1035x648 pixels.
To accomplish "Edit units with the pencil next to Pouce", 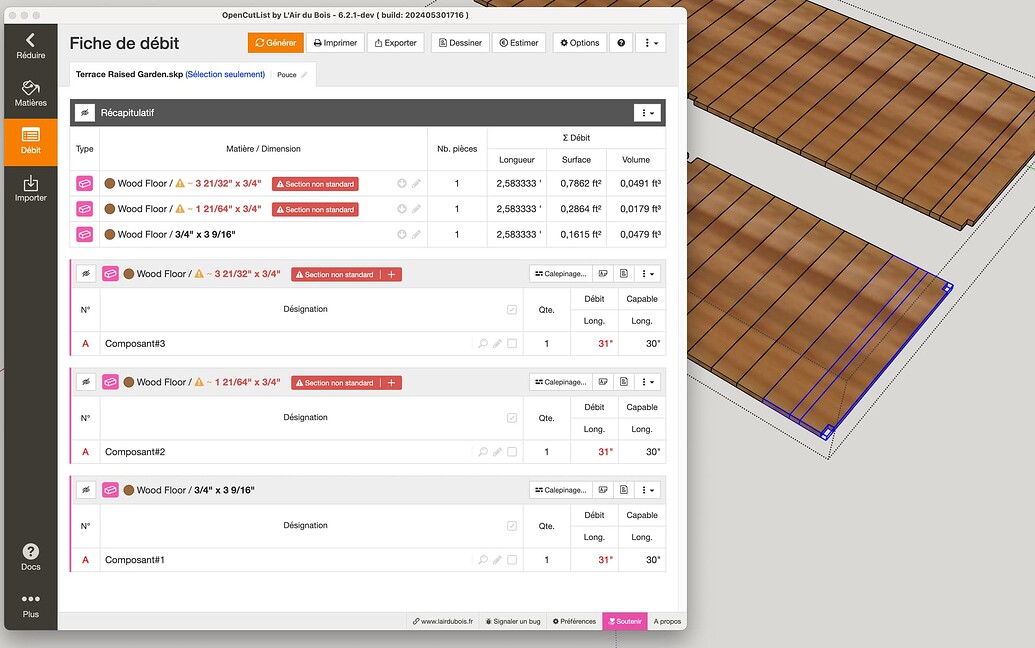I will pos(304,74).
